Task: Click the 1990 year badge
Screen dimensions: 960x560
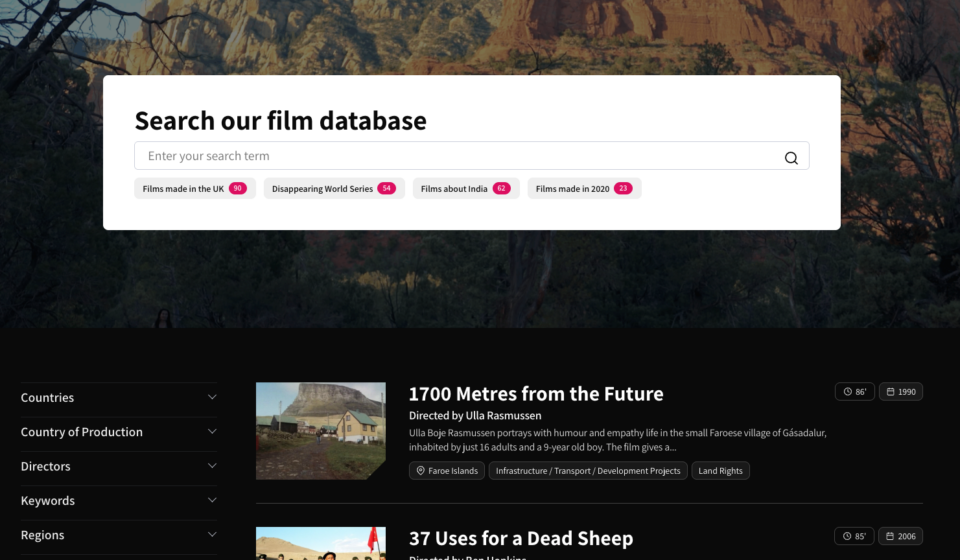Action: point(901,392)
